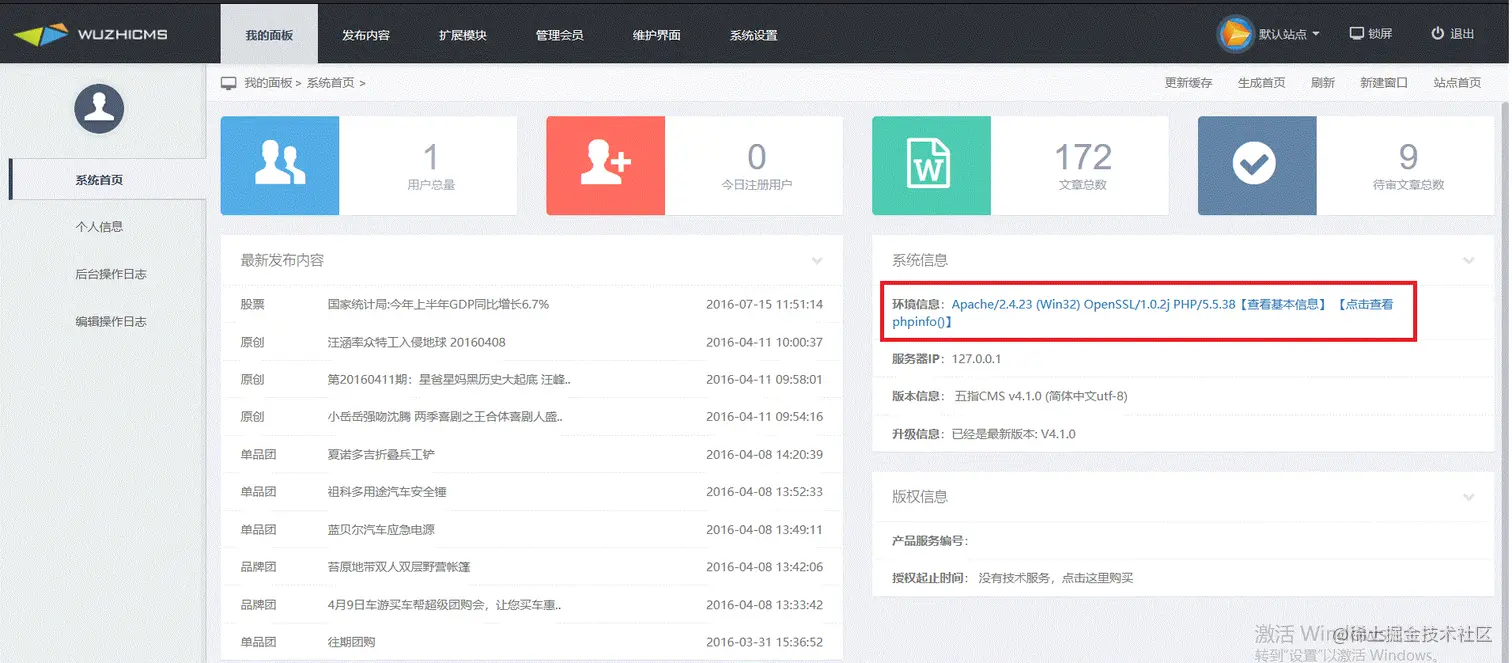Viewport: 1512px width, 663px height.
Task: Open article 汪涵率众特工入侵地球 20160408
Action: coord(416,342)
